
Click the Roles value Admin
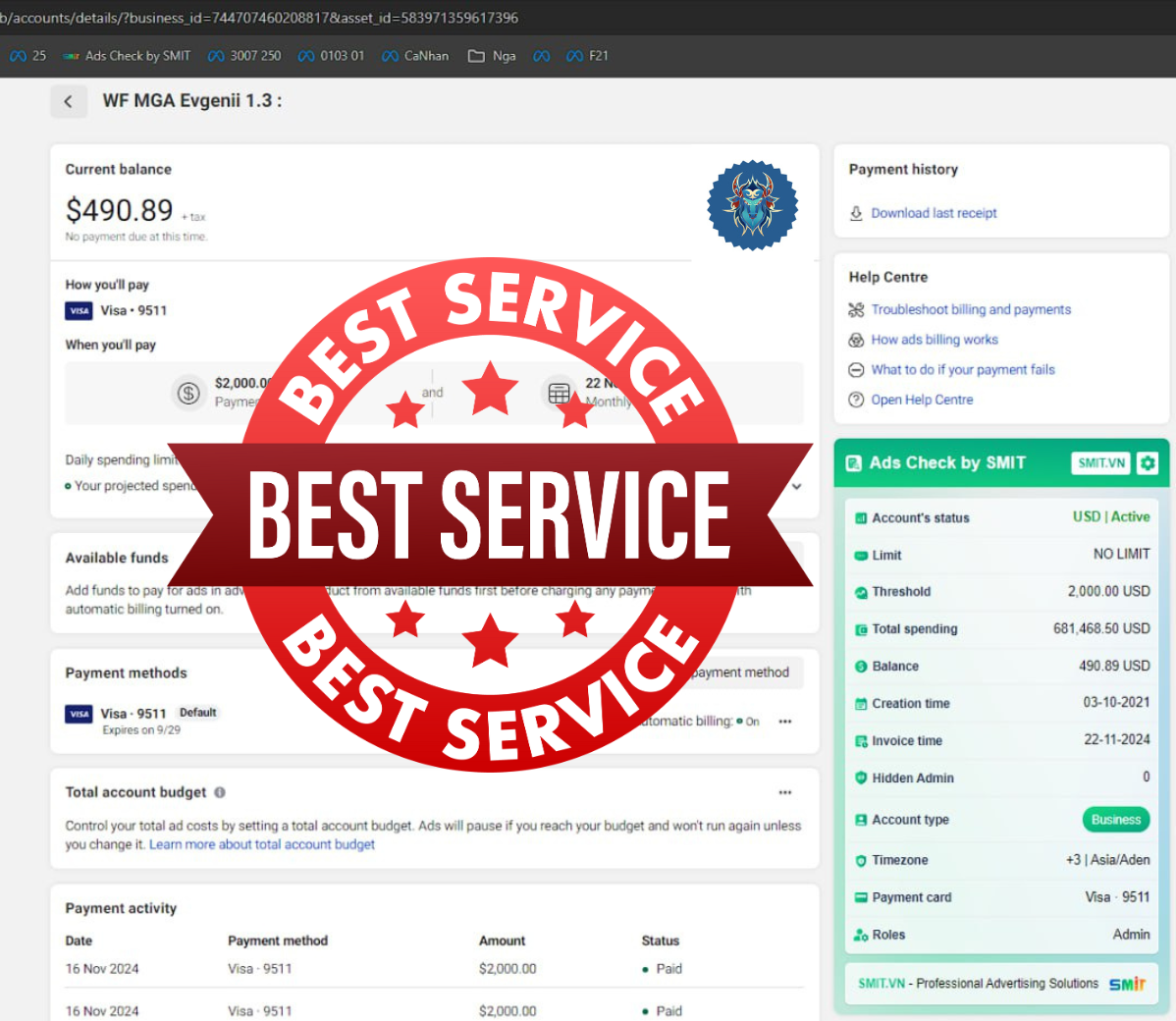pyautogui.click(x=1131, y=935)
